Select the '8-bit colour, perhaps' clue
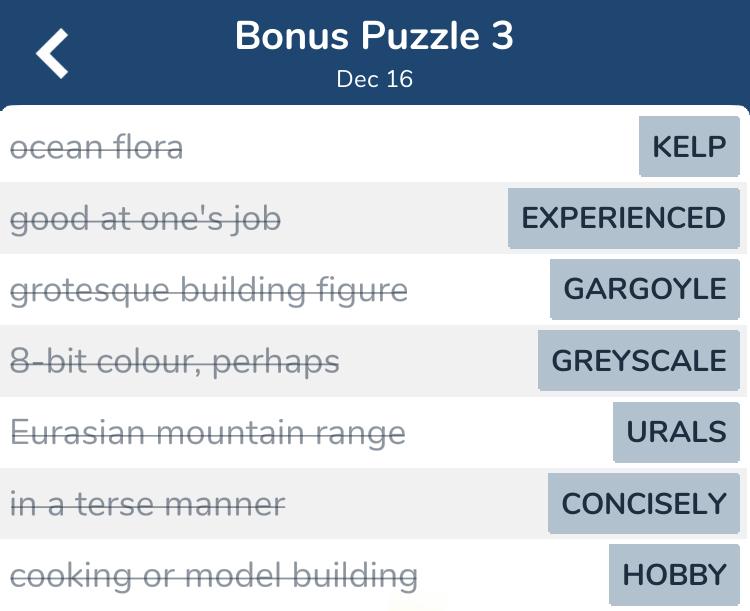The image size is (750, 611). point(175,362)
